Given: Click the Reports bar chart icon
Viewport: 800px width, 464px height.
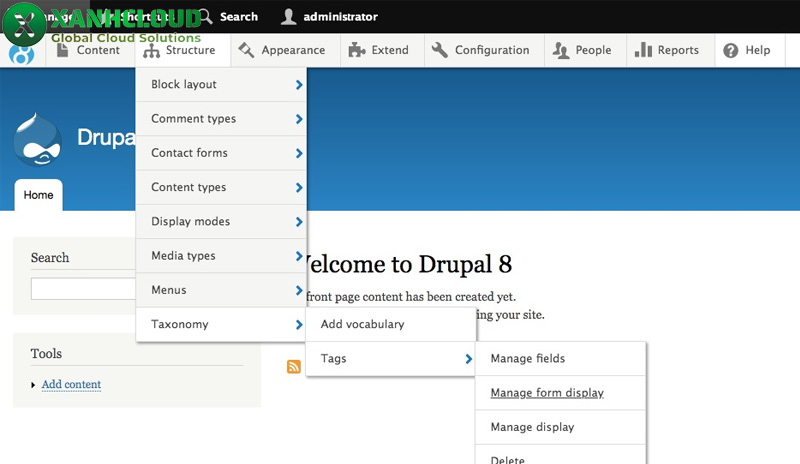Looking at the screenshot, I should (x=643, y=50).
